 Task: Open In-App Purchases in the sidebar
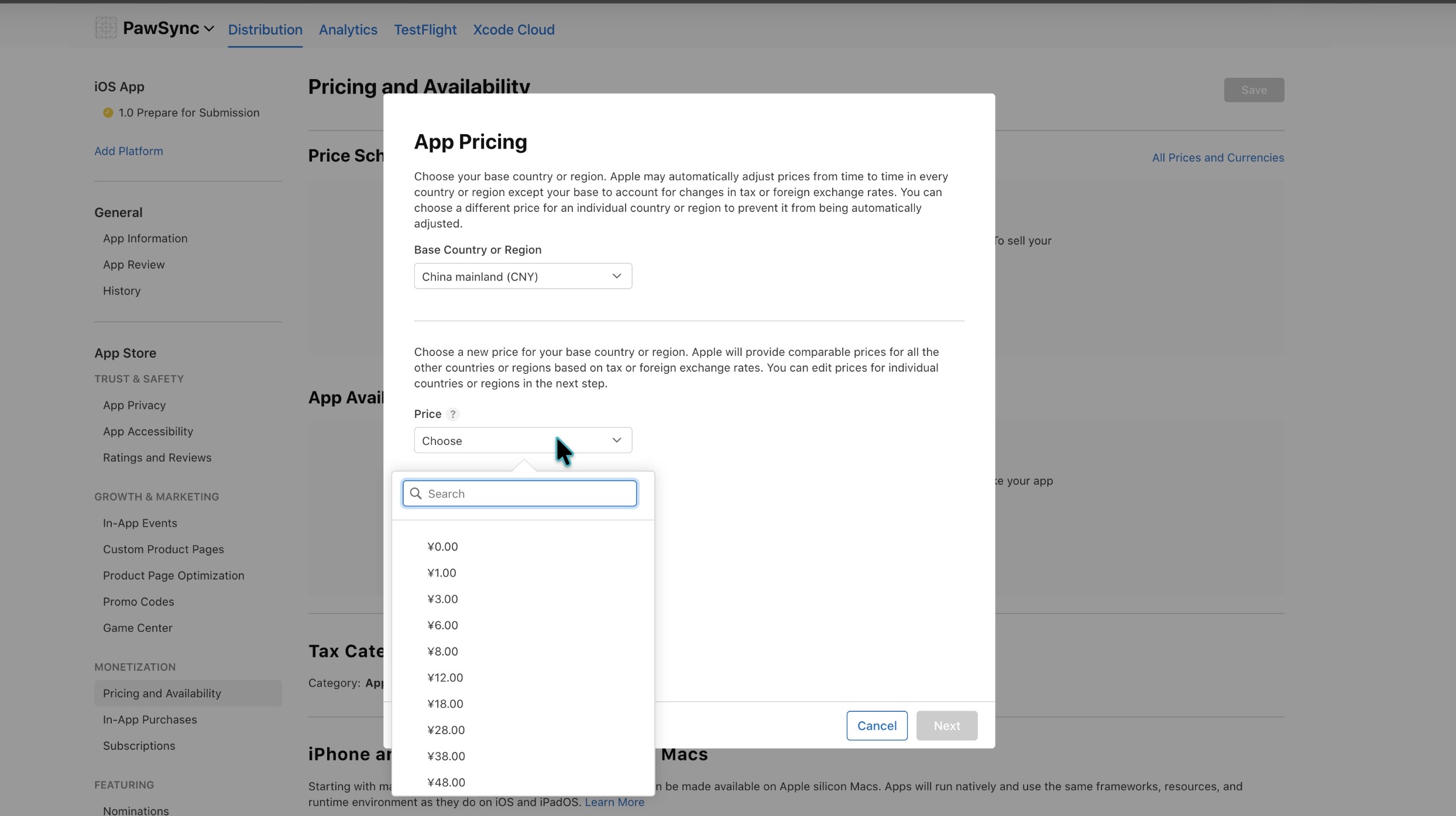(x=150, y=719)
